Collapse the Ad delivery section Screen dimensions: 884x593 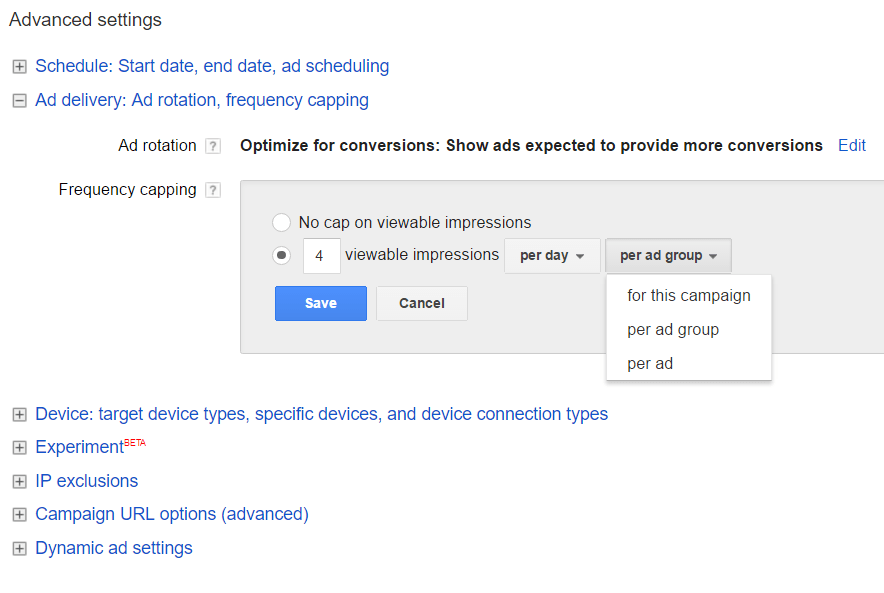[x=19, y=101]
